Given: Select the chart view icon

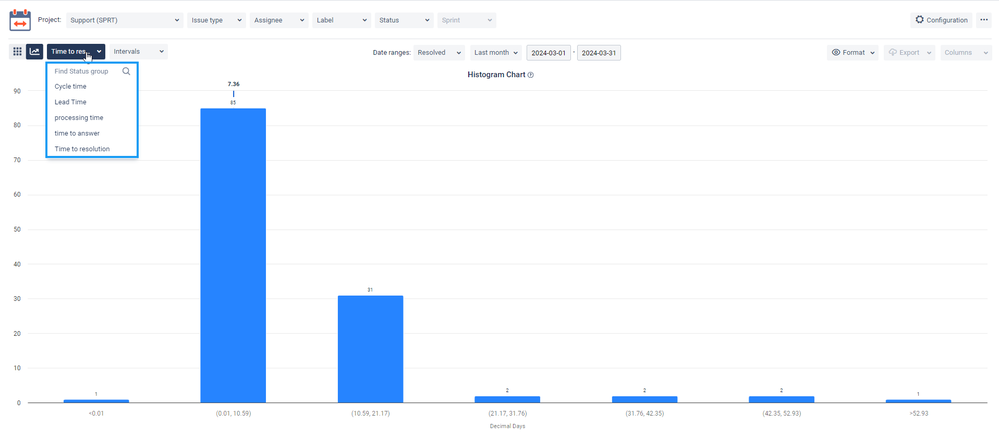Looking at the screenshot, I should [x=34, y=52].
